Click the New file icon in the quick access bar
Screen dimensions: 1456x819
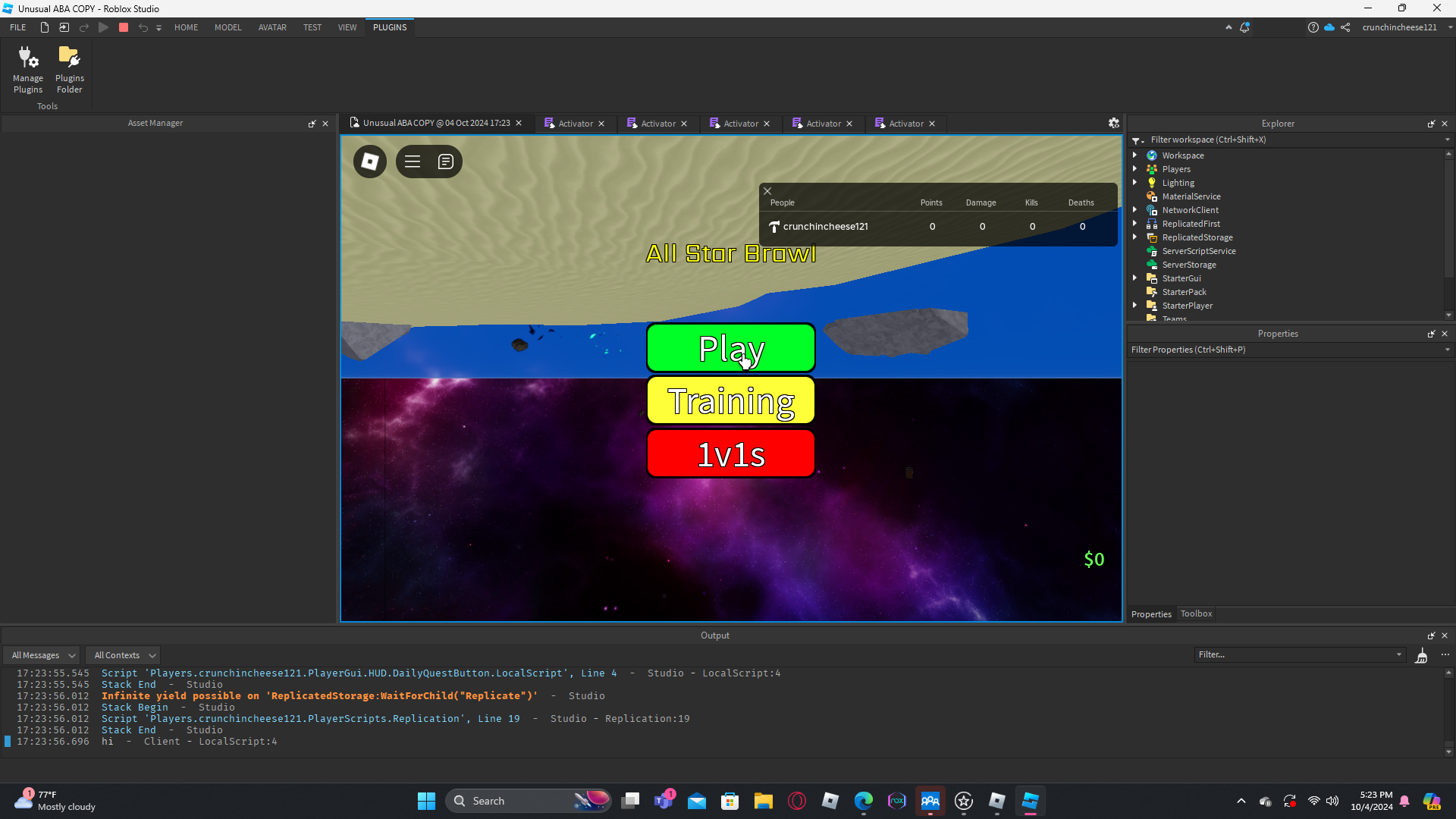click(45, 27)
